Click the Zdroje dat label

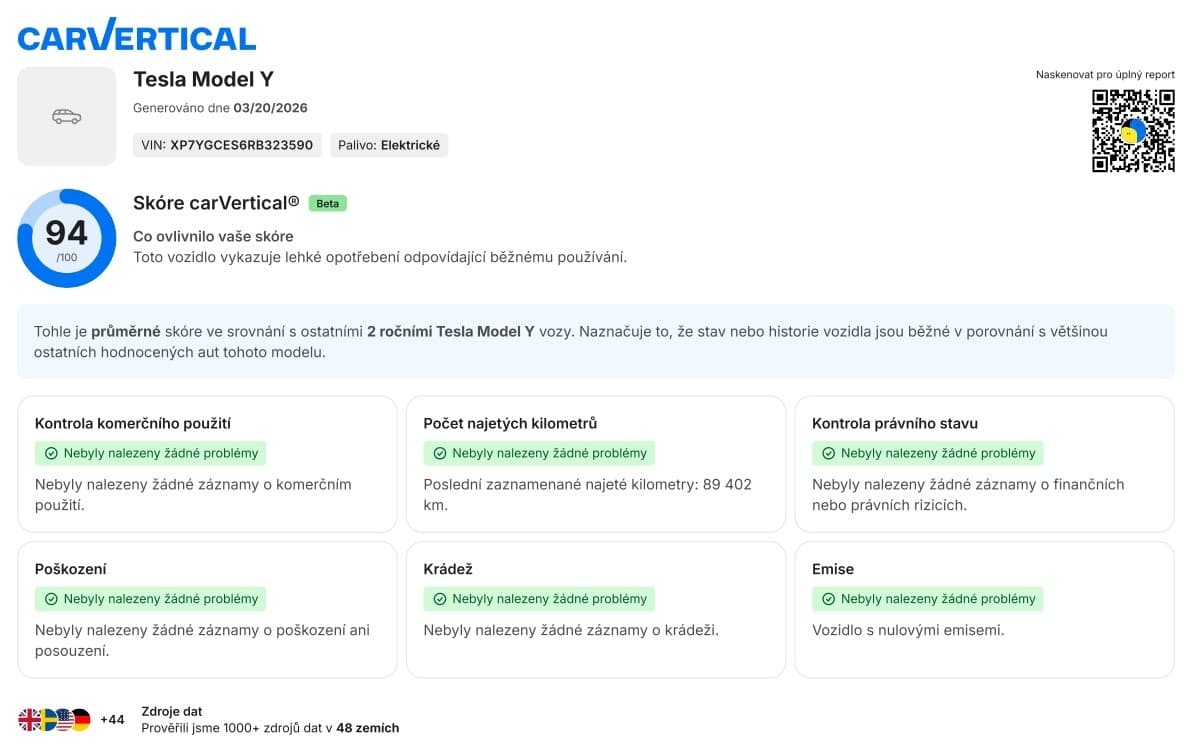[172, 712]
